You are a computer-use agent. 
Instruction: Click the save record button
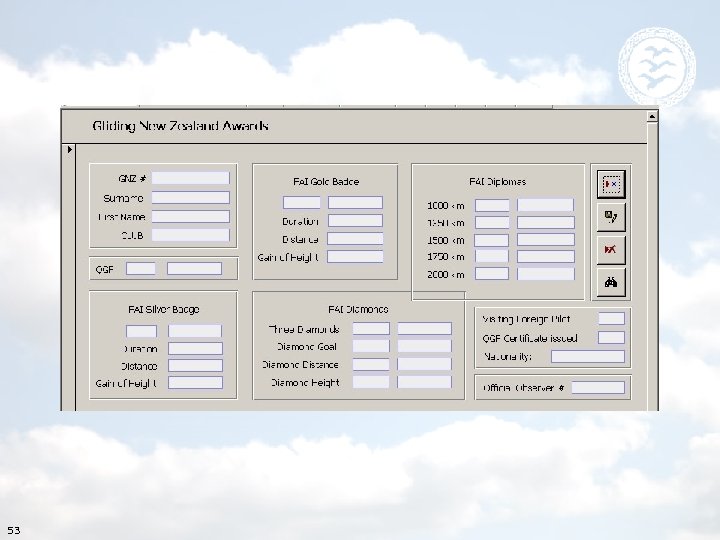tap(611, 216)
